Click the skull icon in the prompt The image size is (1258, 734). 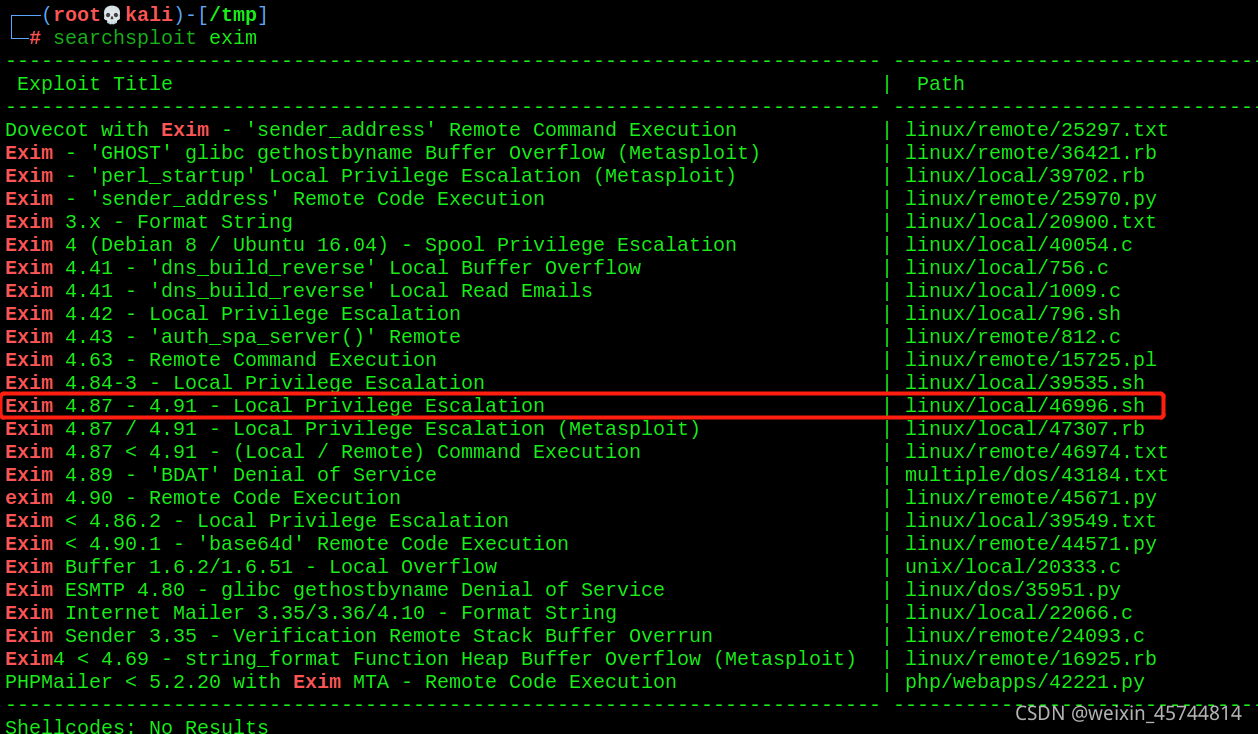click(112, 15)
